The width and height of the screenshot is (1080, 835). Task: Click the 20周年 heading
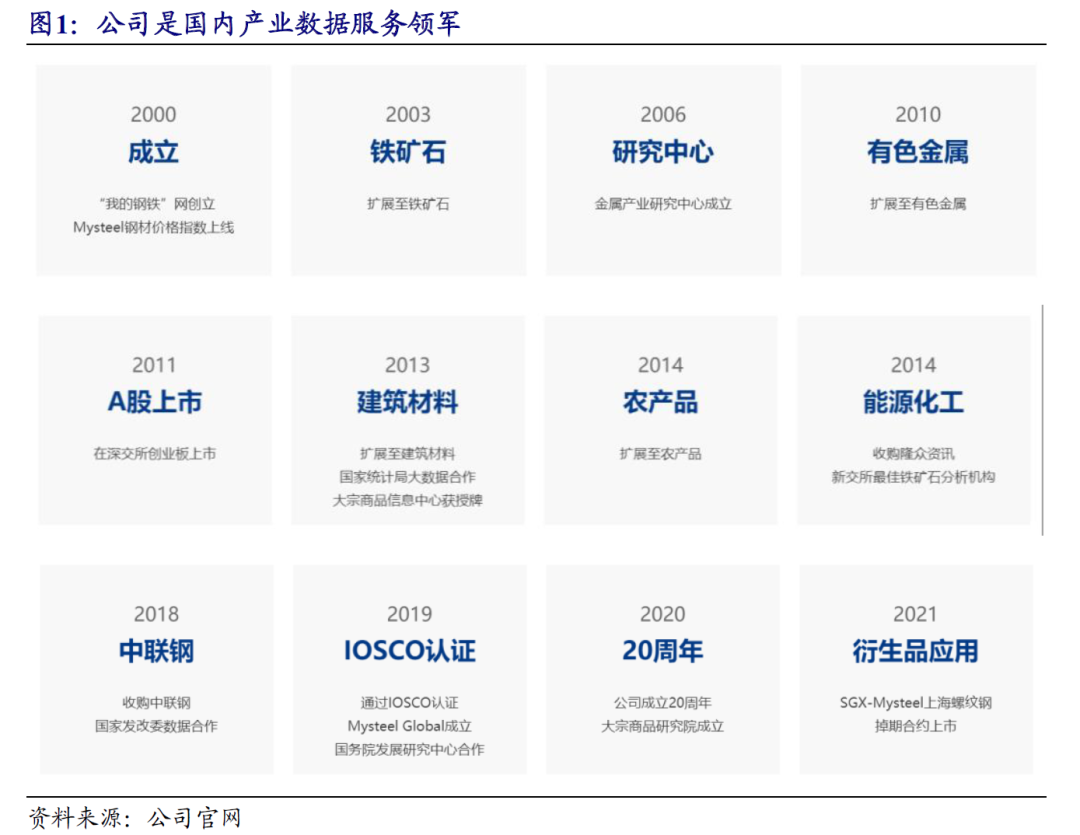point(663,651)
